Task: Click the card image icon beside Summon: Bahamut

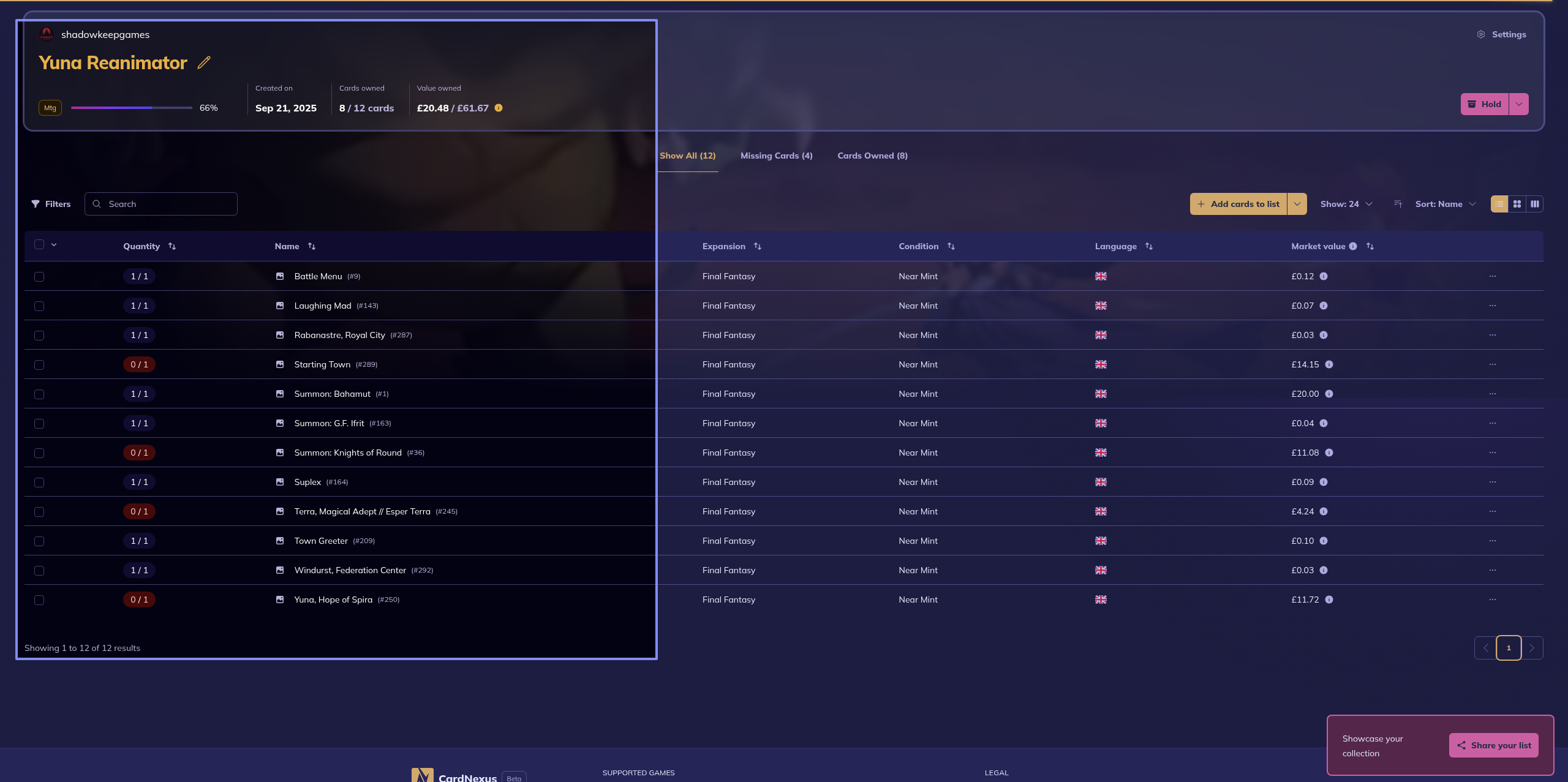Action: [x=280, y=394]
